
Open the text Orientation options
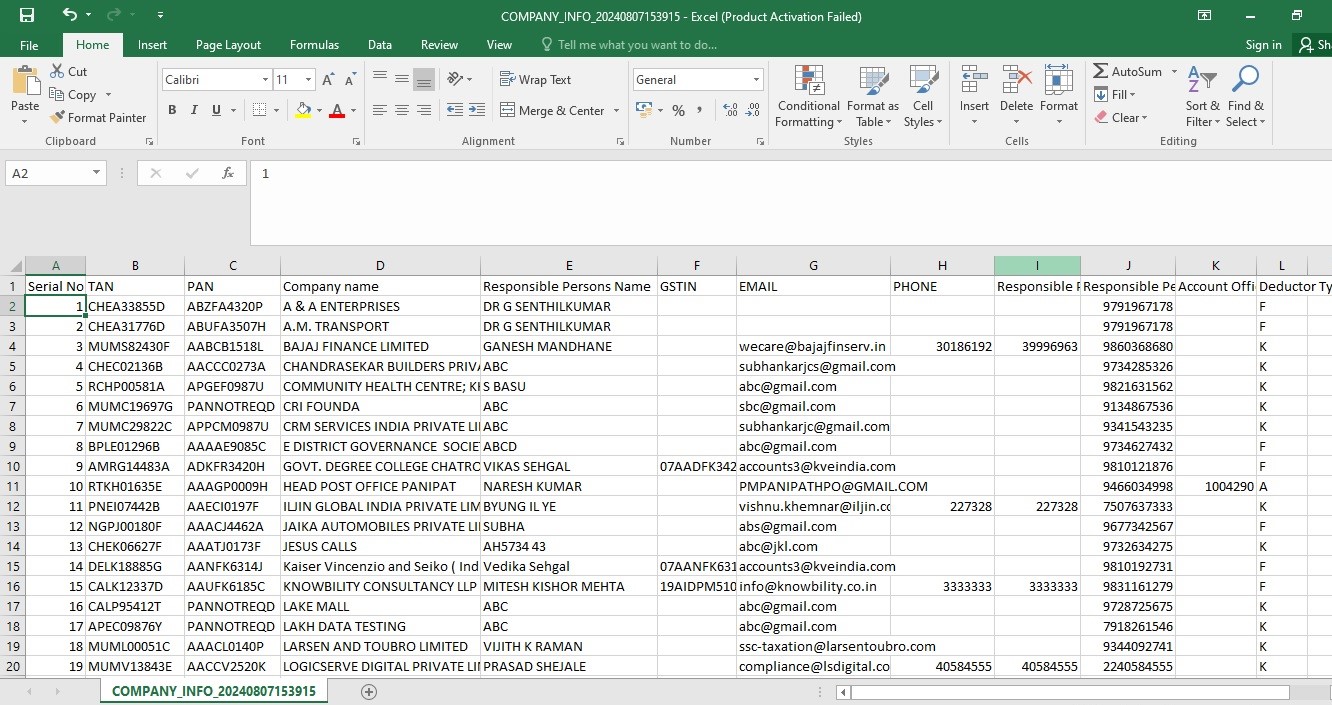(x=459, y=79)
